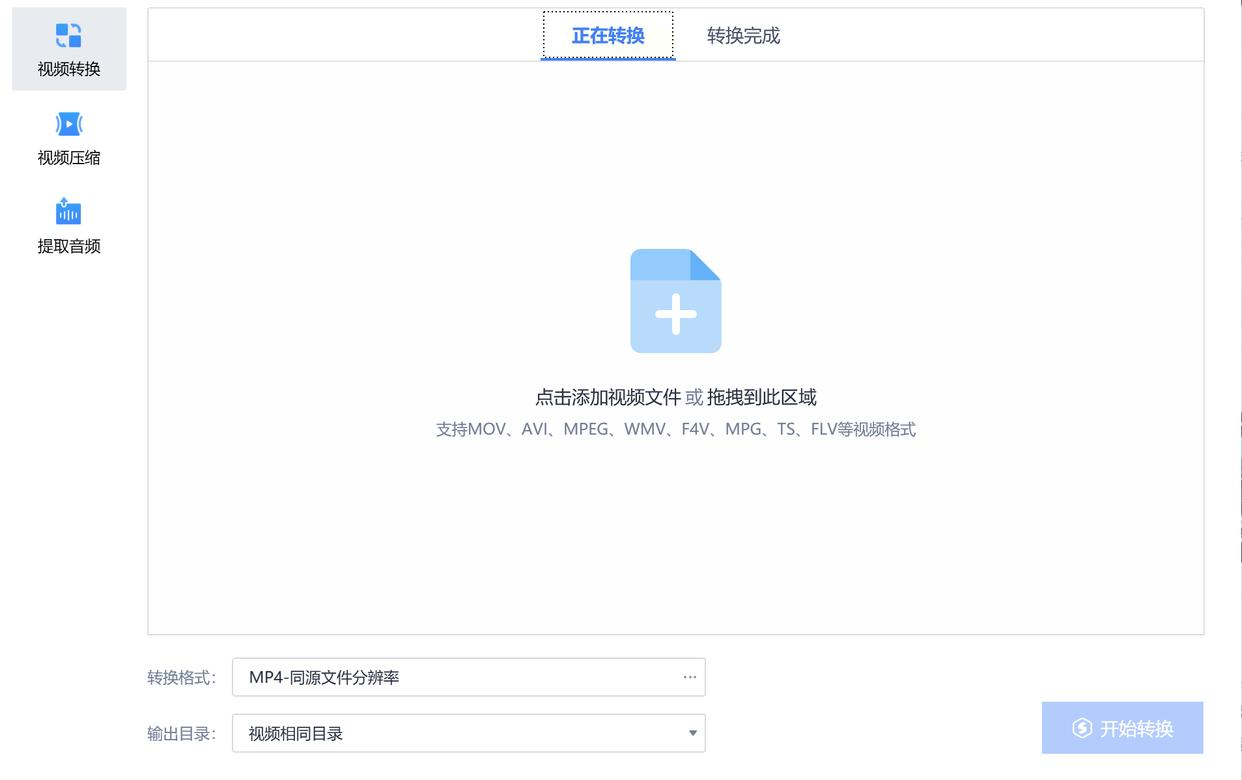Open the 转换格式 ellipsis options button
Image resolution: width=1242 pixels, height=780 pixels.
tap(690, 677)
